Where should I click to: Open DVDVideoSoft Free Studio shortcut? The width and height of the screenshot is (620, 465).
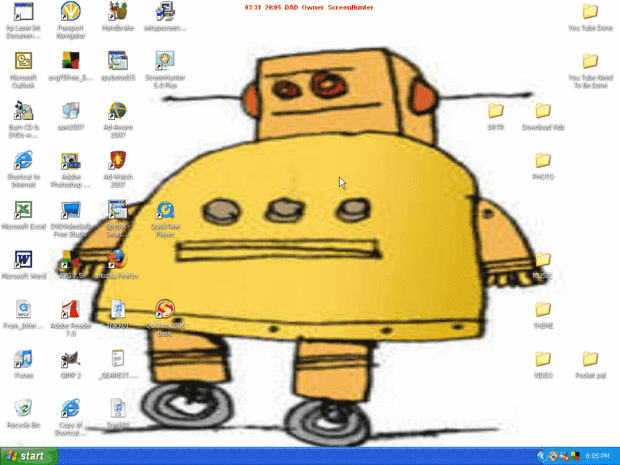pos(70,210)
